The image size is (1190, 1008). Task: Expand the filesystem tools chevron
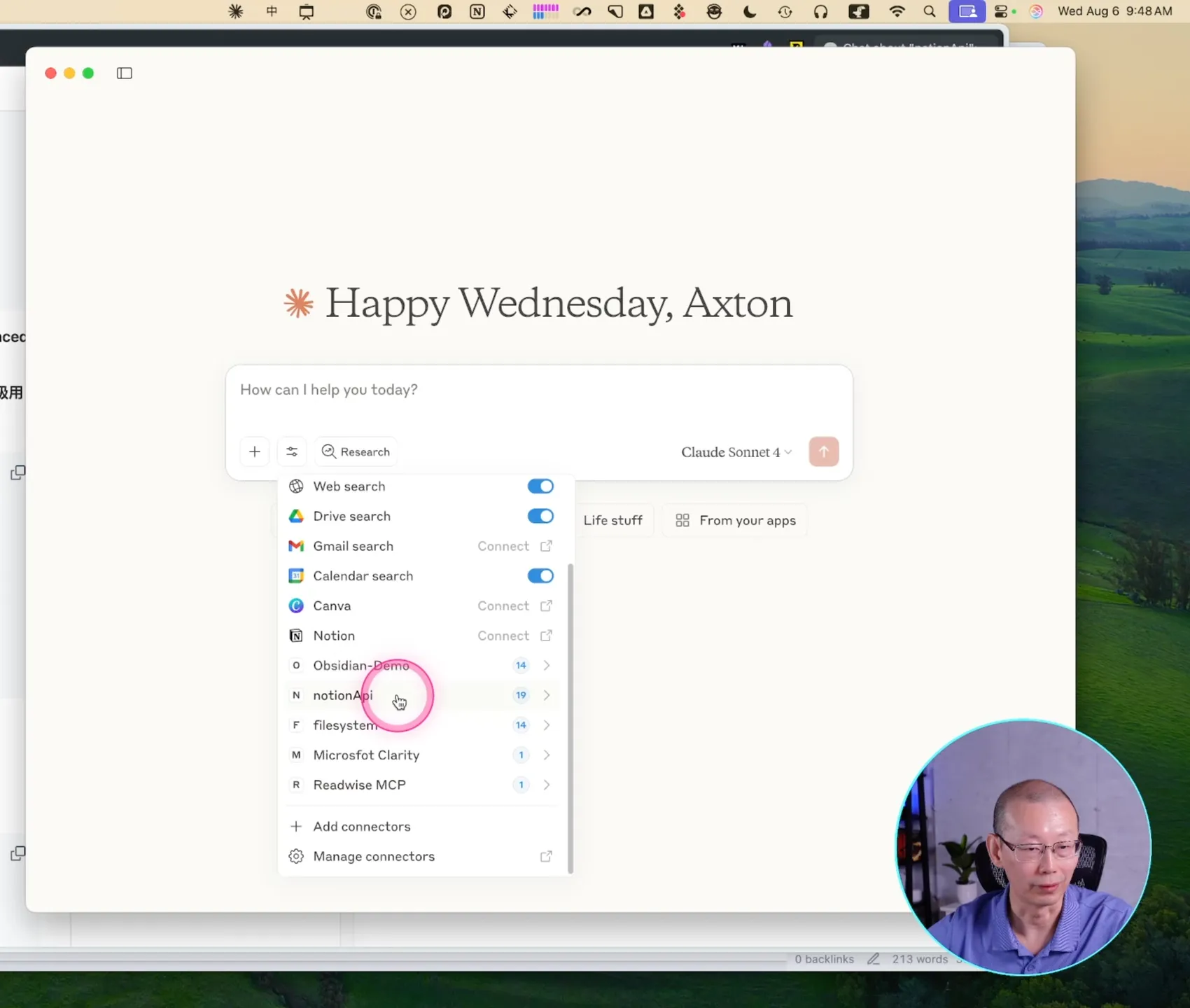(x=547, y=725)
